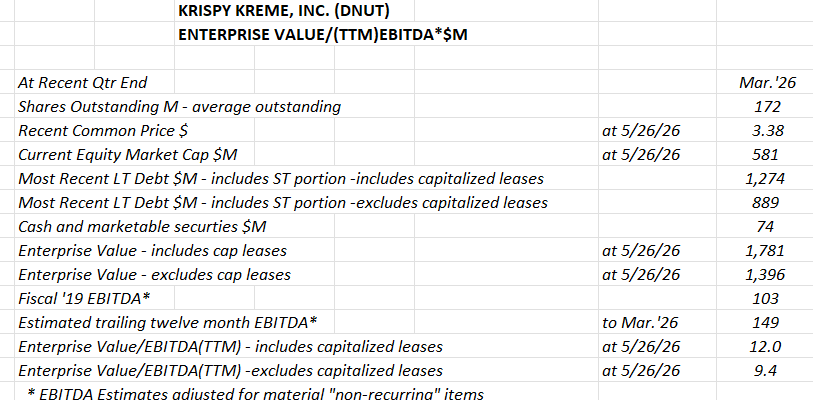Select the Fiscal '19 EBITDA value 103
Image resolution: width=813 pixels, height=400 pixels.
[x=767, y=298]
